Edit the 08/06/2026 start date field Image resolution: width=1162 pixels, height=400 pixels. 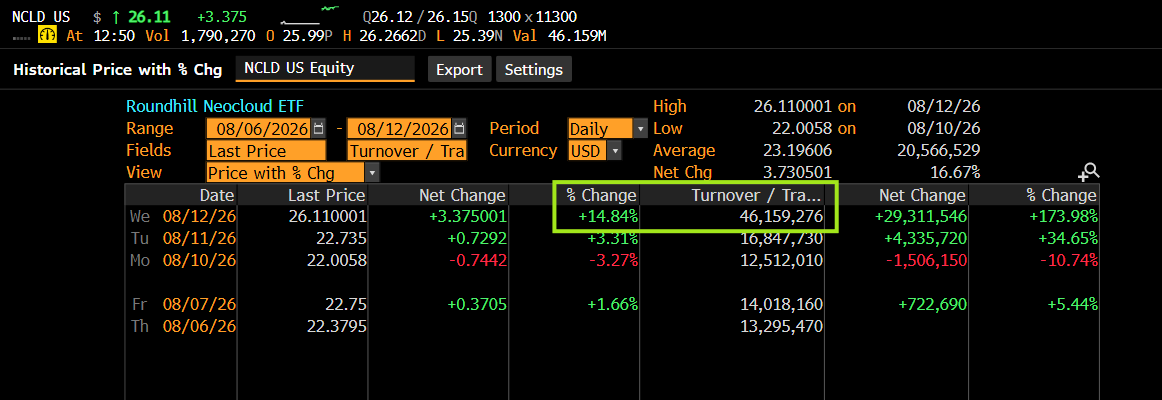260,129
